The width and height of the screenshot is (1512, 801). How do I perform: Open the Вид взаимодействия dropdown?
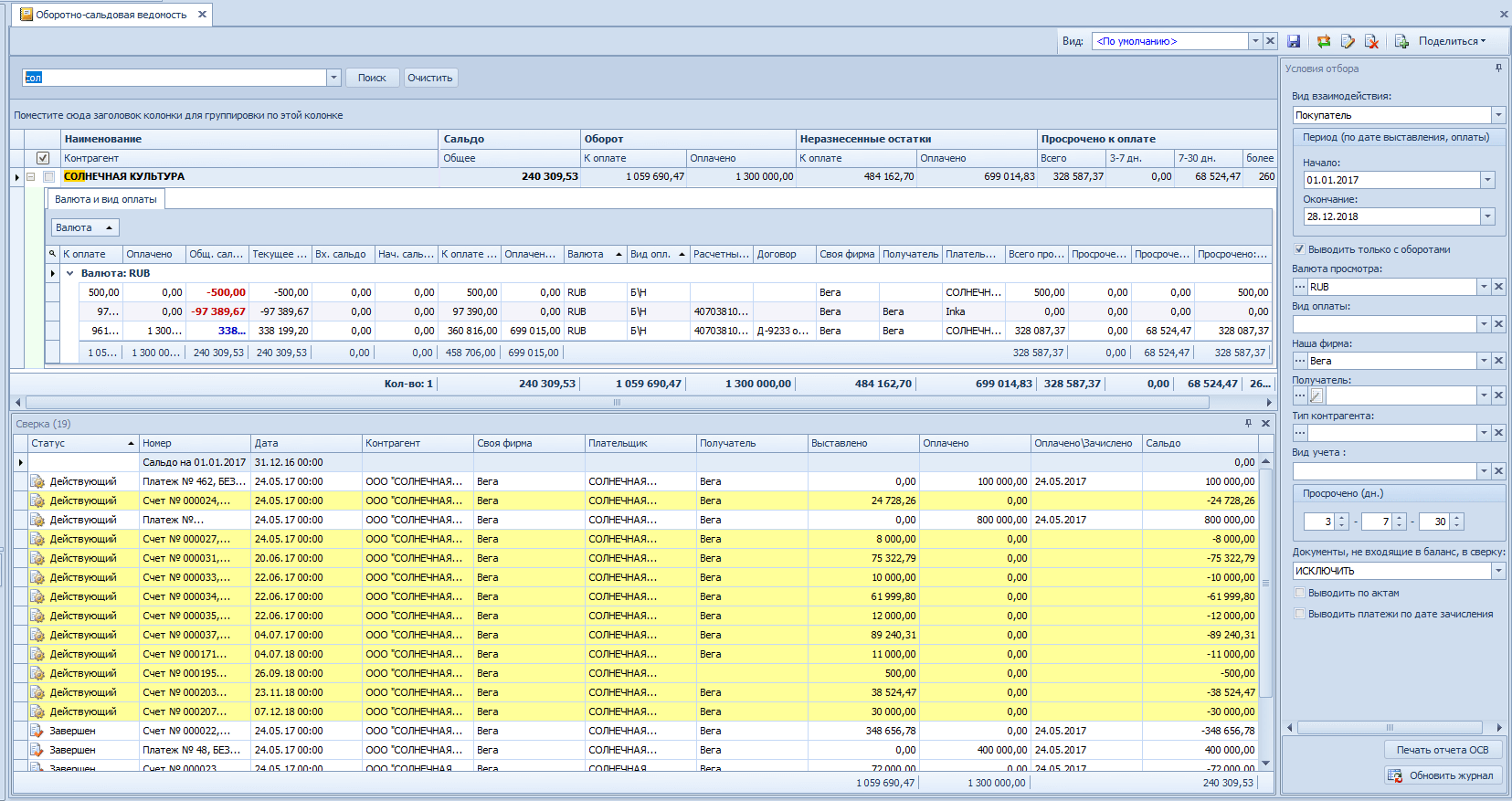[x=1498, y=115]
